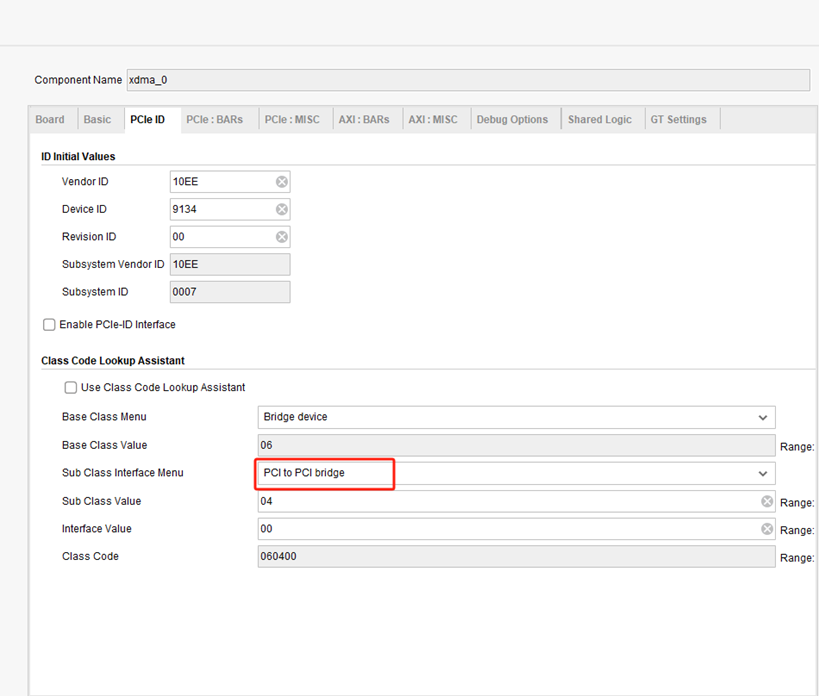819x696 pixels.
Task: Switch to the PCIe : BARs tab
Action: [x=215, y=120]
